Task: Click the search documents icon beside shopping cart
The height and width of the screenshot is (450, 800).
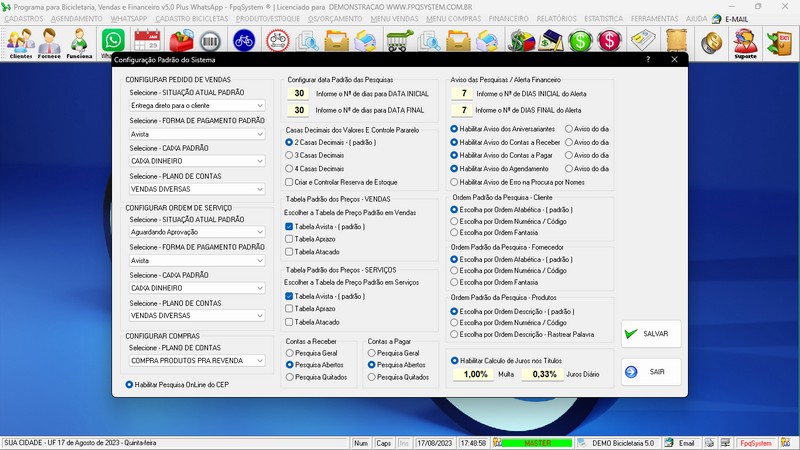Action: [429, 41]
